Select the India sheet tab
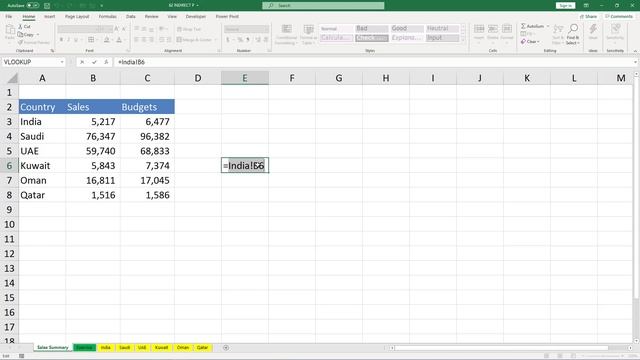640x360 pixels. [106, 348]
